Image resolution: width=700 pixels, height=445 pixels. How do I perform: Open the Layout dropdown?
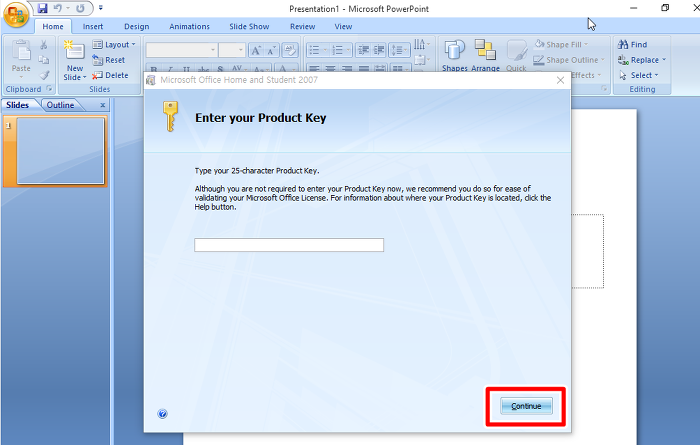[114, 45]
